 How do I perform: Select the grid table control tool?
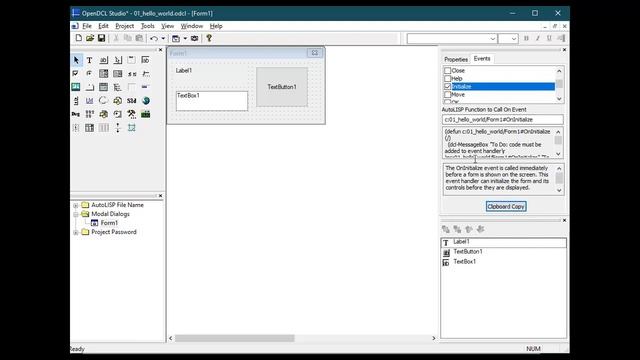[x=89, y=128]
